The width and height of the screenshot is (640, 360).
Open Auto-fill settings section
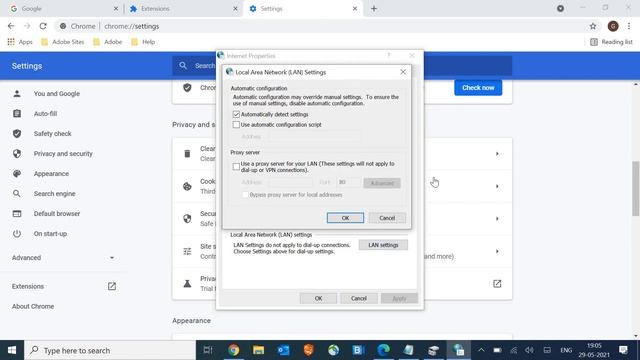pyautogui.click(x=45, y=113)
